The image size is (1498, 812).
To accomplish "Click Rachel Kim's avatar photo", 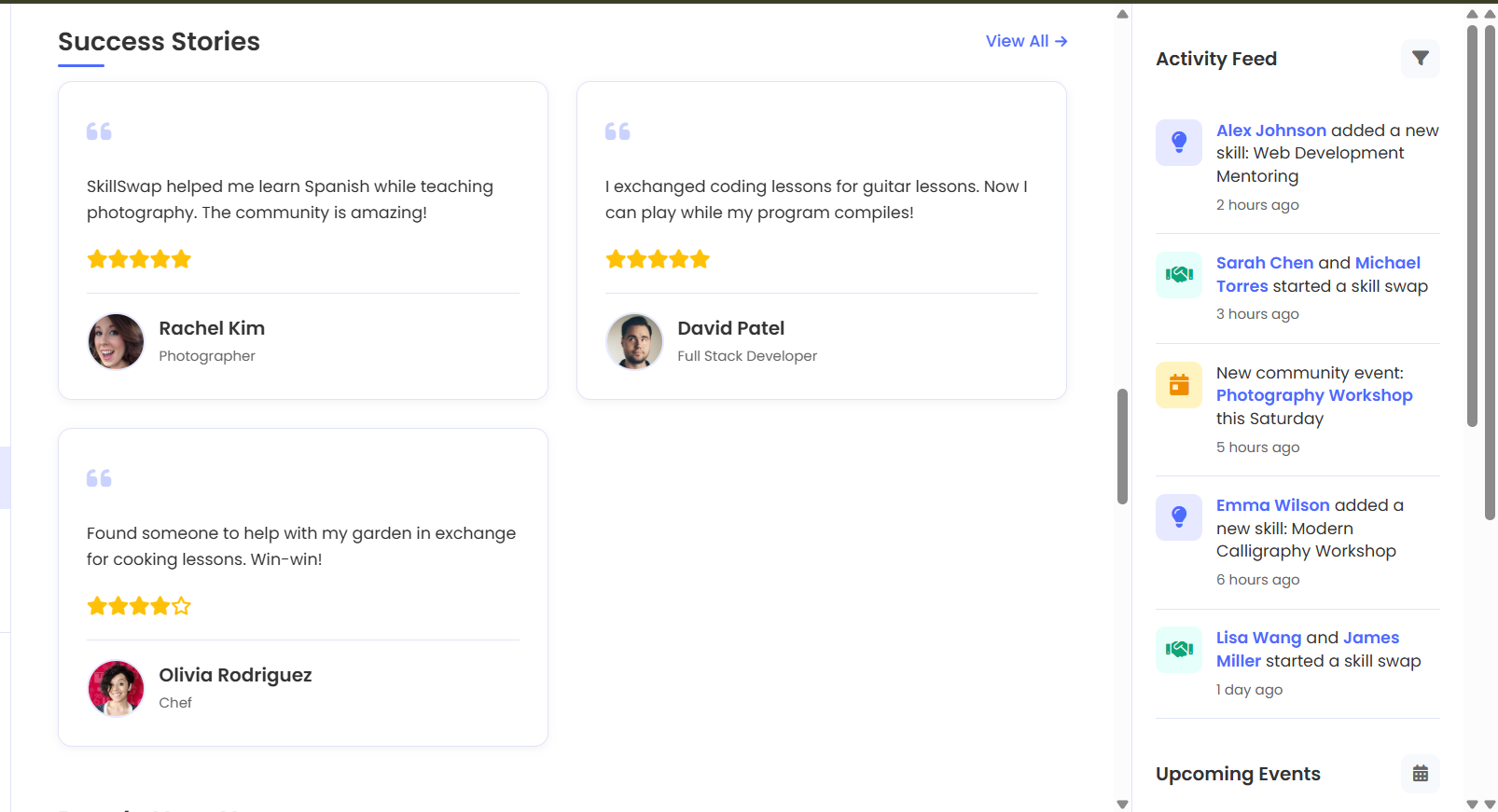I will [x=117, y=341].
